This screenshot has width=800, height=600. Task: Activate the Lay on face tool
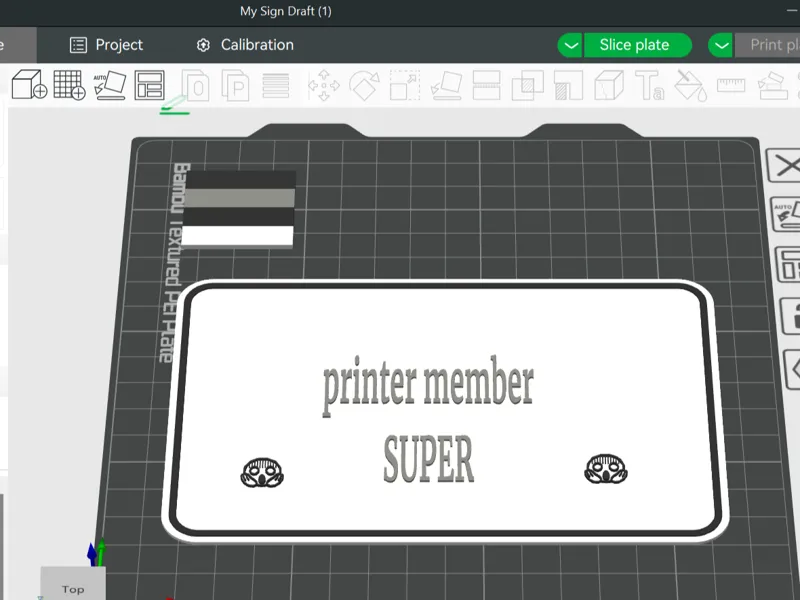446,85
